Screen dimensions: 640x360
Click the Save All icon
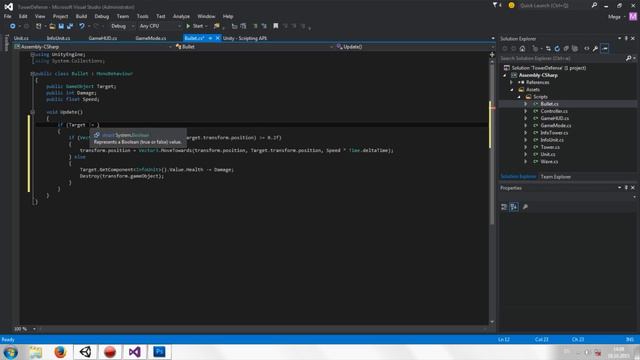[x=70, y=26]
